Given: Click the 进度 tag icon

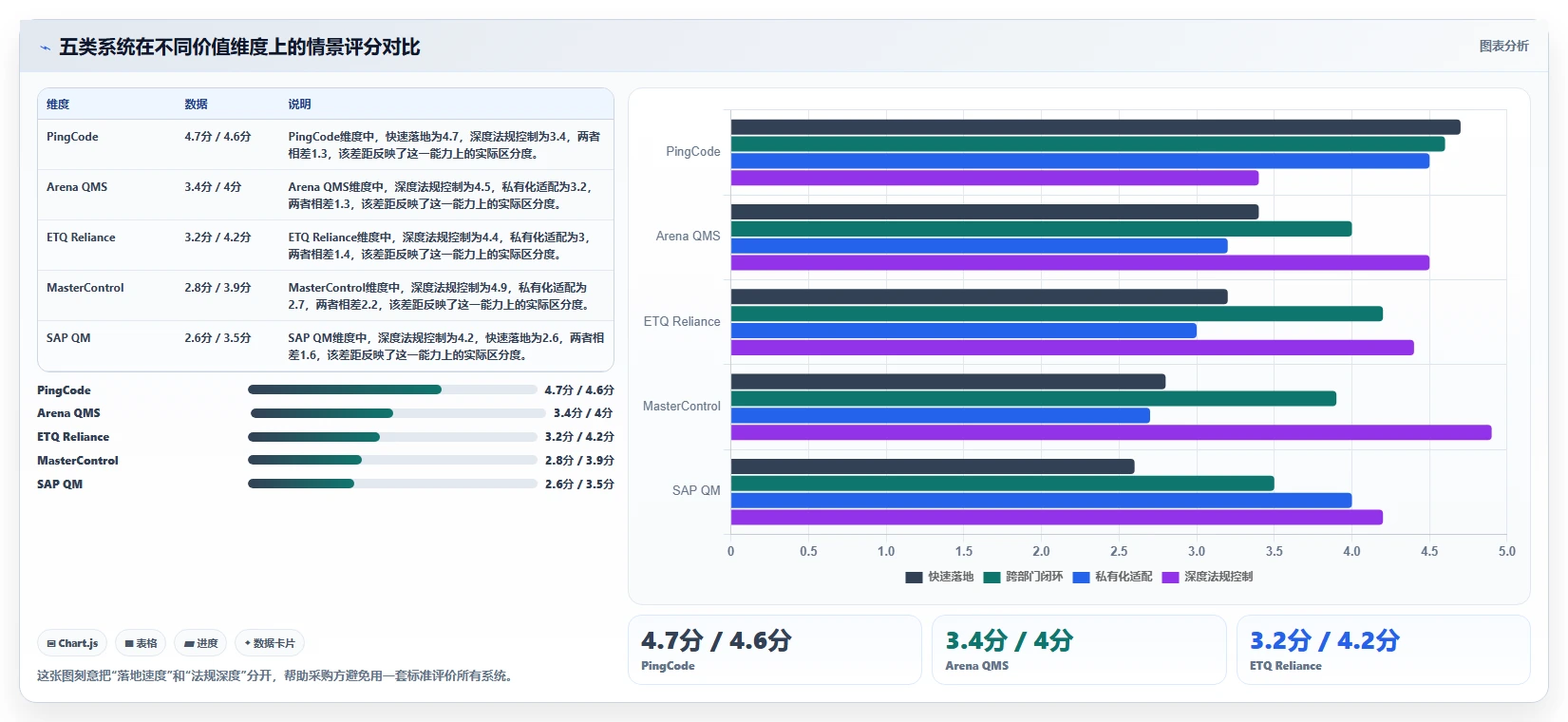Looking at the screenshot, I should point(189,643).
